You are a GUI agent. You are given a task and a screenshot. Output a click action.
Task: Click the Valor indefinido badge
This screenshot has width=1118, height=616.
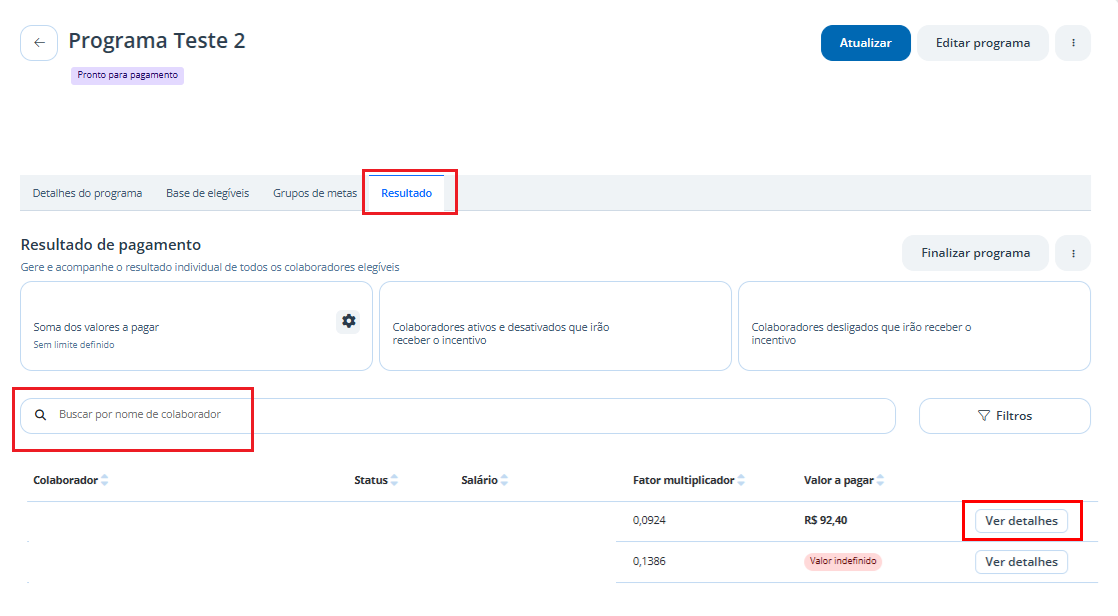[x=843, y=561]
